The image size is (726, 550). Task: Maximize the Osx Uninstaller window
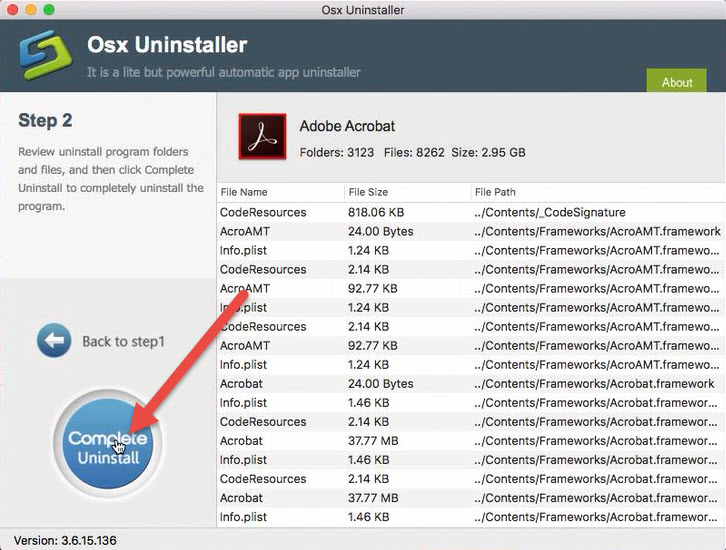pos(49,9)
